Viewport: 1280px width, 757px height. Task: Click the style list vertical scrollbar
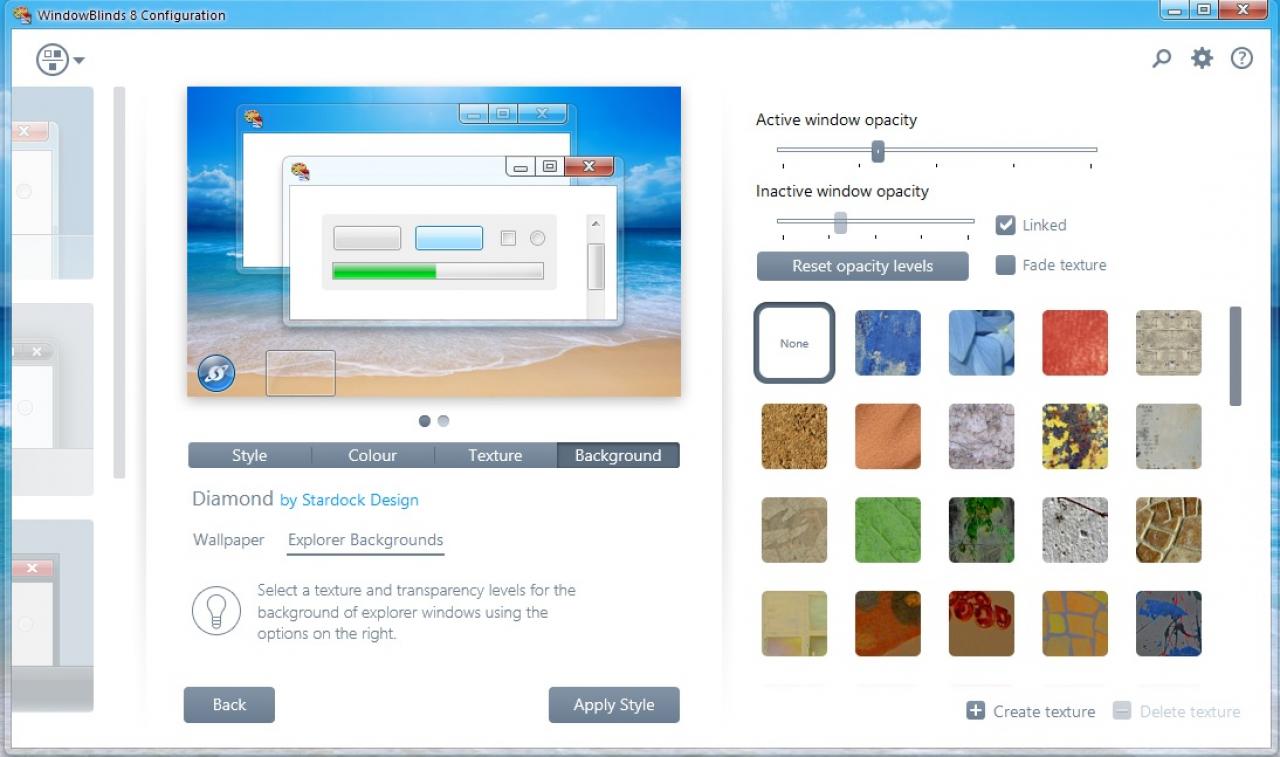coord(119,282)
